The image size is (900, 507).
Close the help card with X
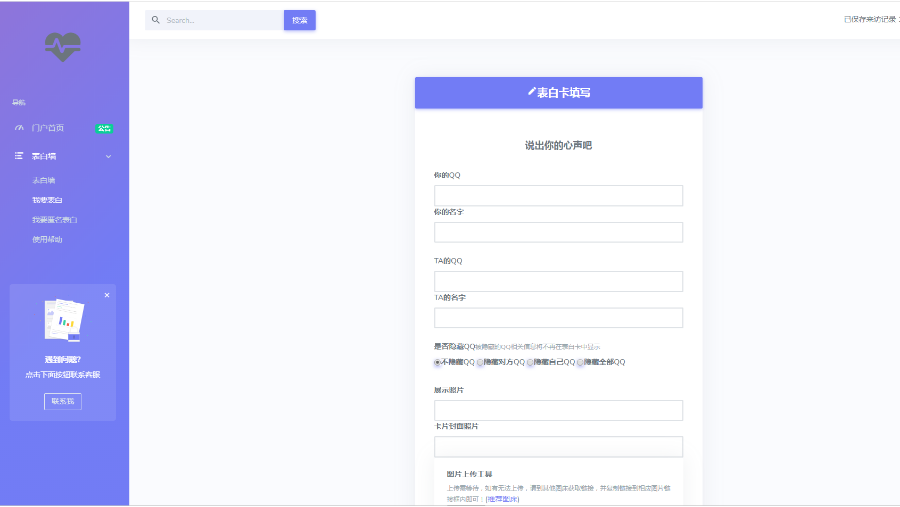coord(107,295)
